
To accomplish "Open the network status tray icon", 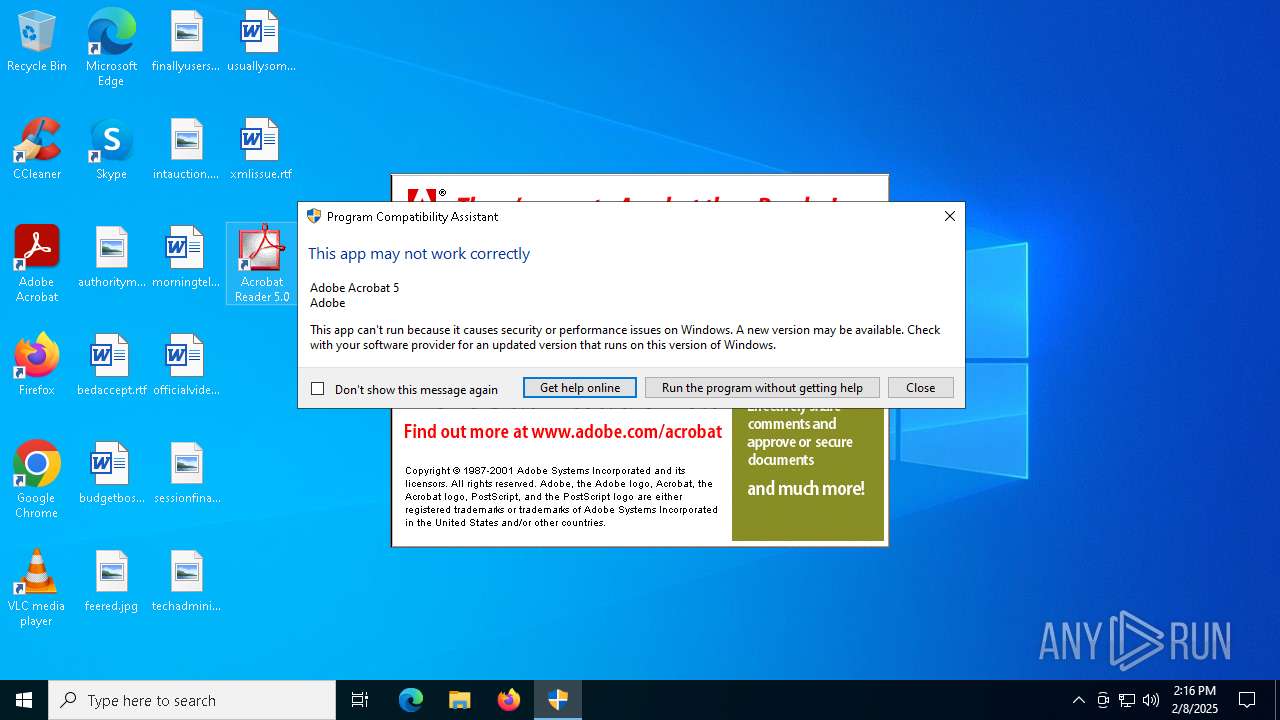I will 1127,700.
